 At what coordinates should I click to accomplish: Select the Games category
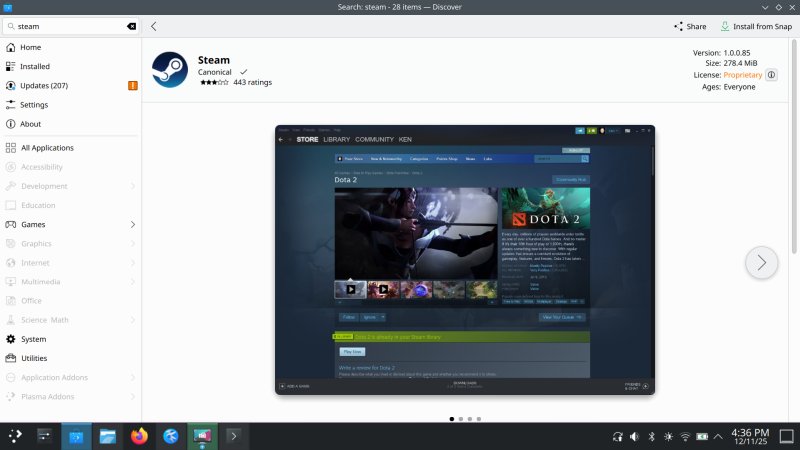click(71, 224)
